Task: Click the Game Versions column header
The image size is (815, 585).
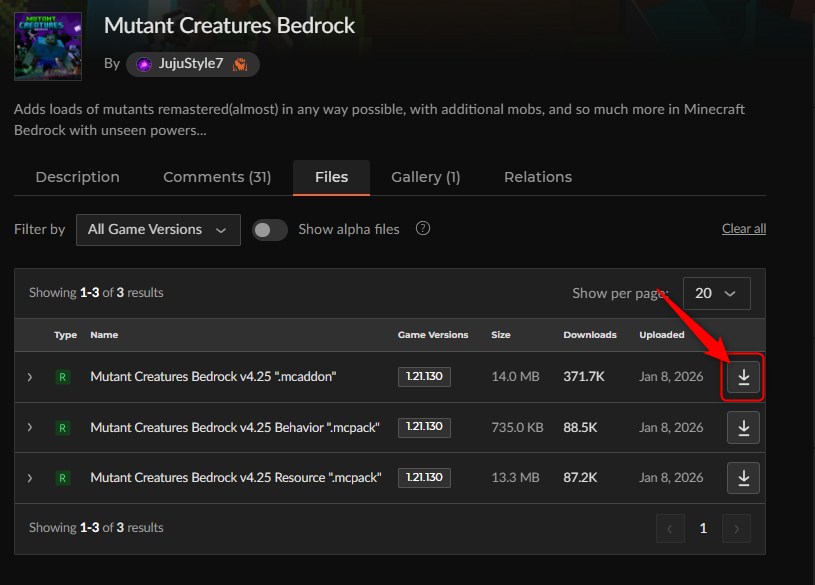Action: [x=433, y=335]
